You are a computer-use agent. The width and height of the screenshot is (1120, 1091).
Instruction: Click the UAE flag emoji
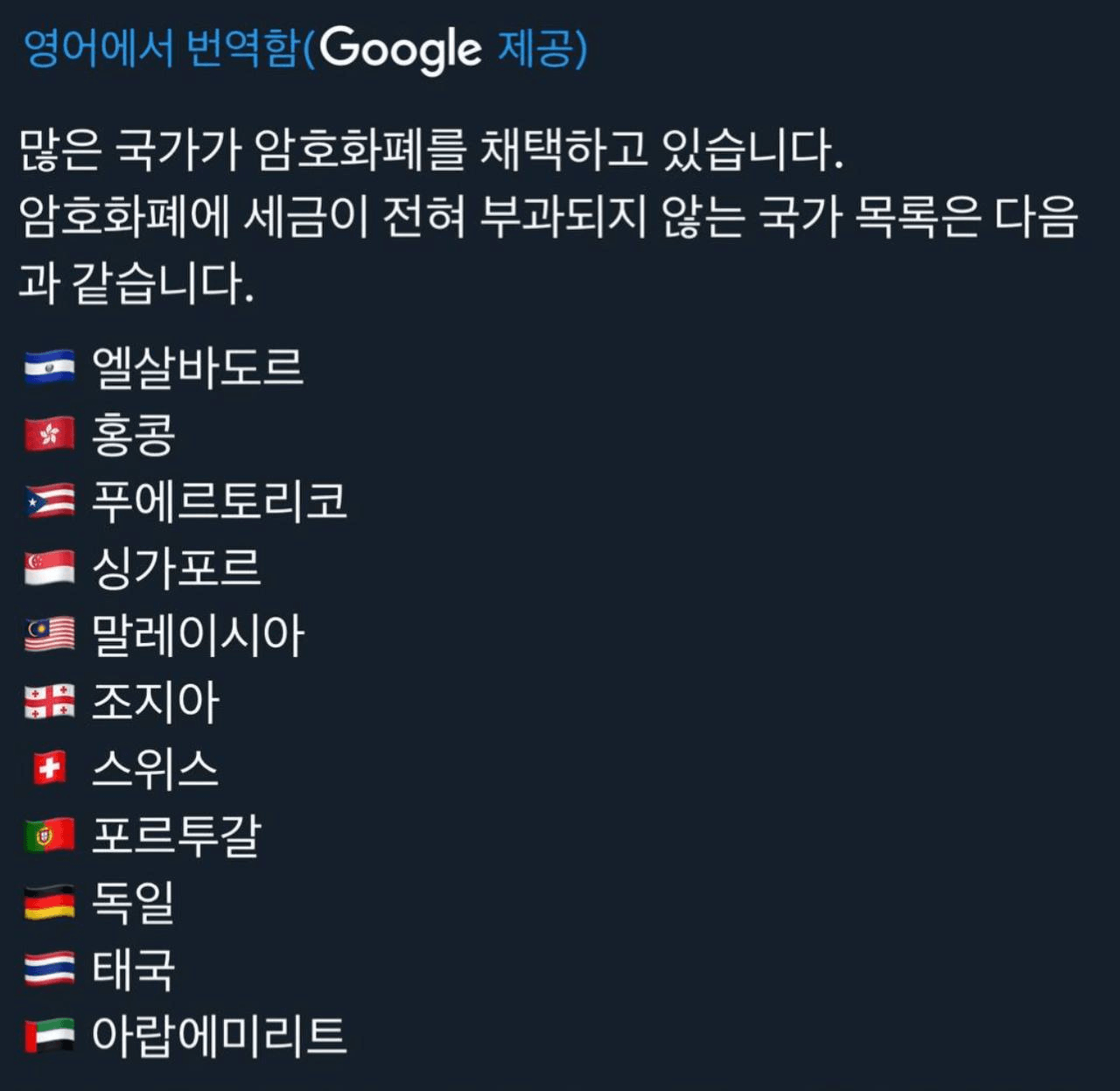coord(50,1037)
